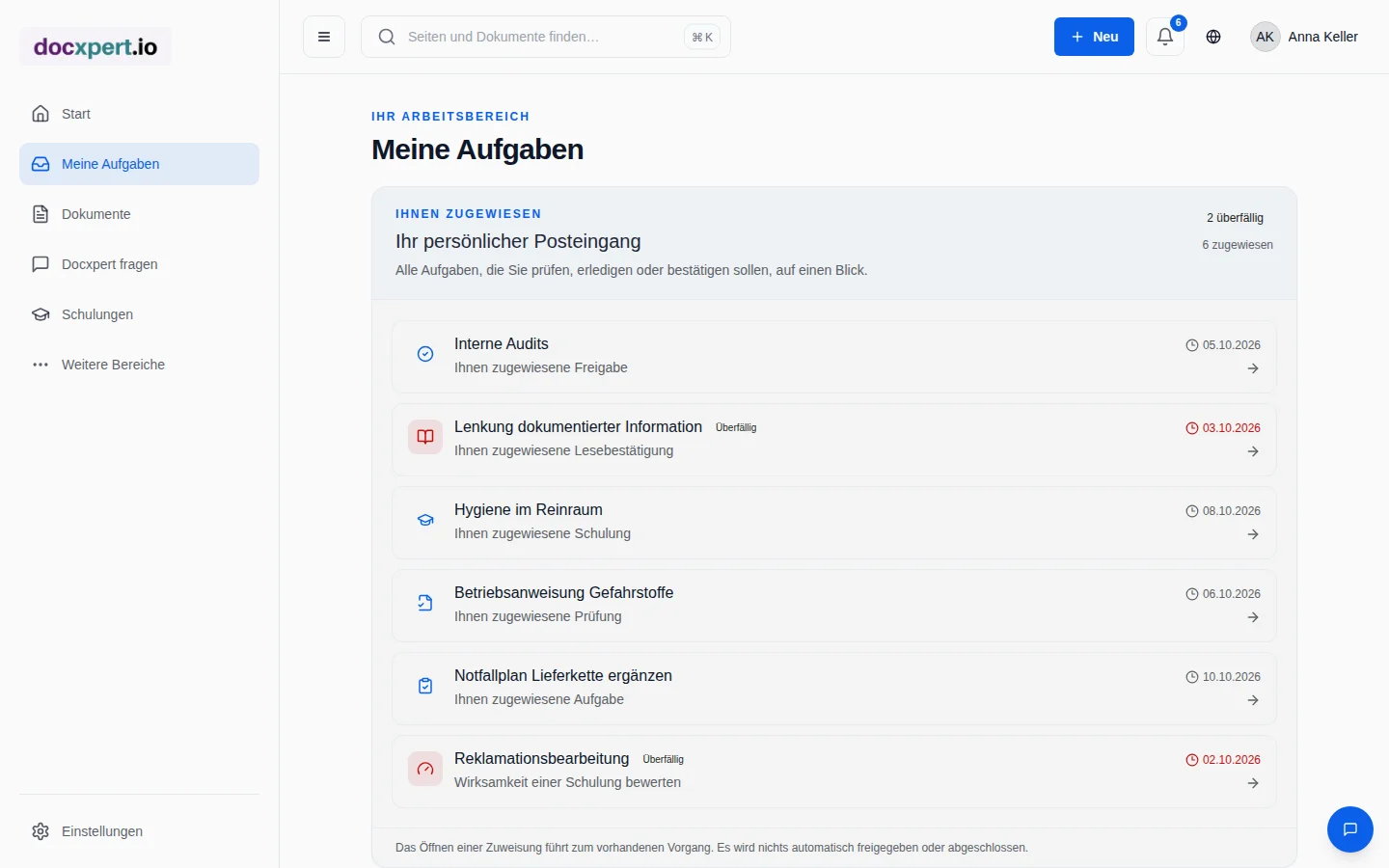Click the Reklamationsbearbeitung title
Image resolution: width=1389 pixels, height=868 pixels.
click(x=542, y=759)
